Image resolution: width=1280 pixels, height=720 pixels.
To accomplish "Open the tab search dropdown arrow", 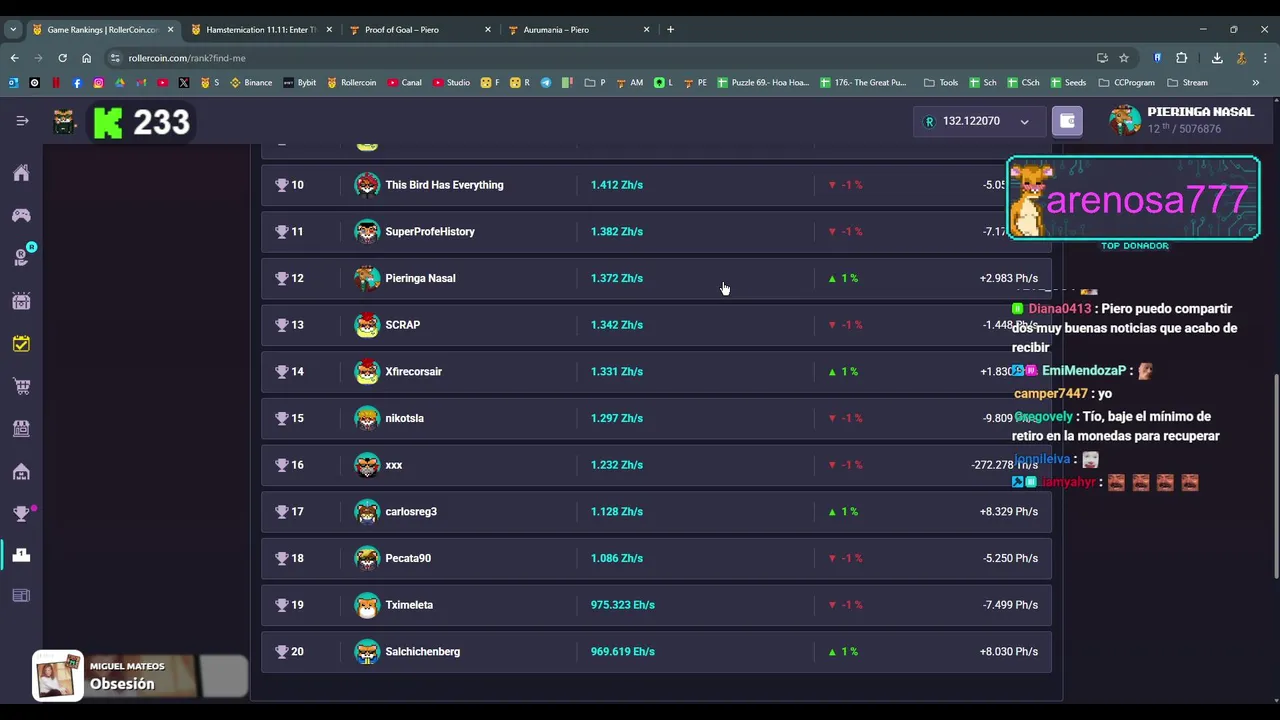I will point(13,29).
